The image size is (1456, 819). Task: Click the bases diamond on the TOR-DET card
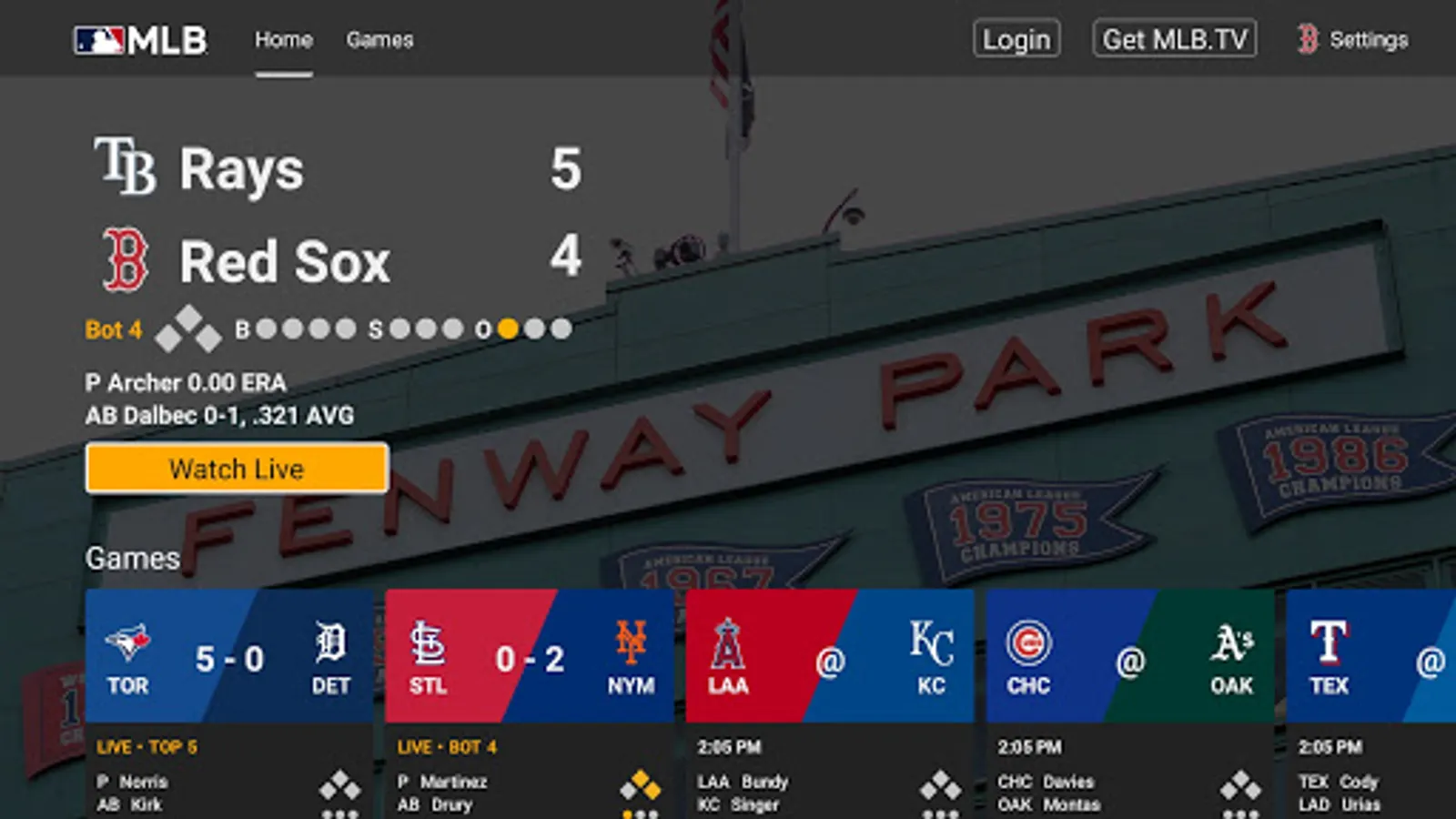[x=339, y=786]
